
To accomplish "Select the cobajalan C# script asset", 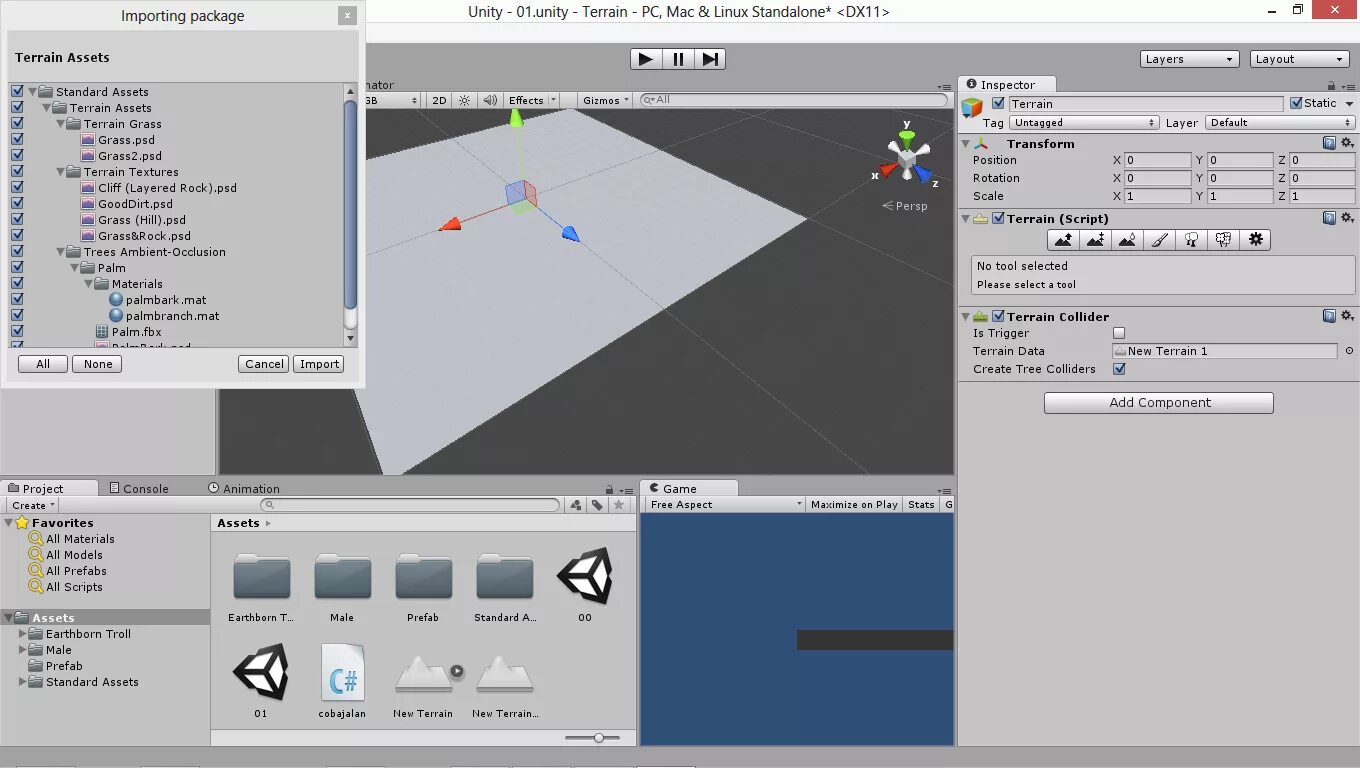I will click(x=342, y=680).
